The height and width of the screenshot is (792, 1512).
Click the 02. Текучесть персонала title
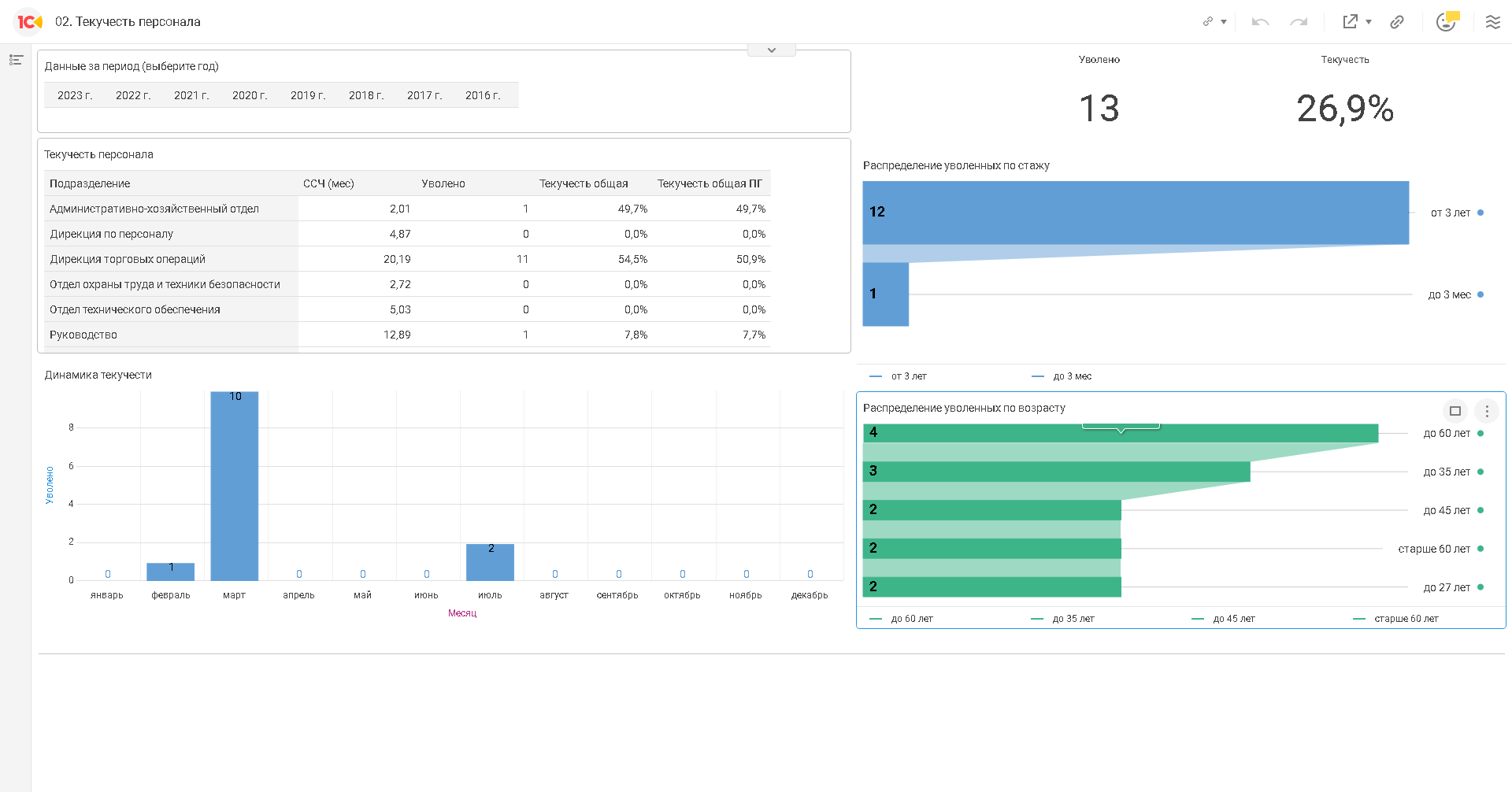(128, 22)
